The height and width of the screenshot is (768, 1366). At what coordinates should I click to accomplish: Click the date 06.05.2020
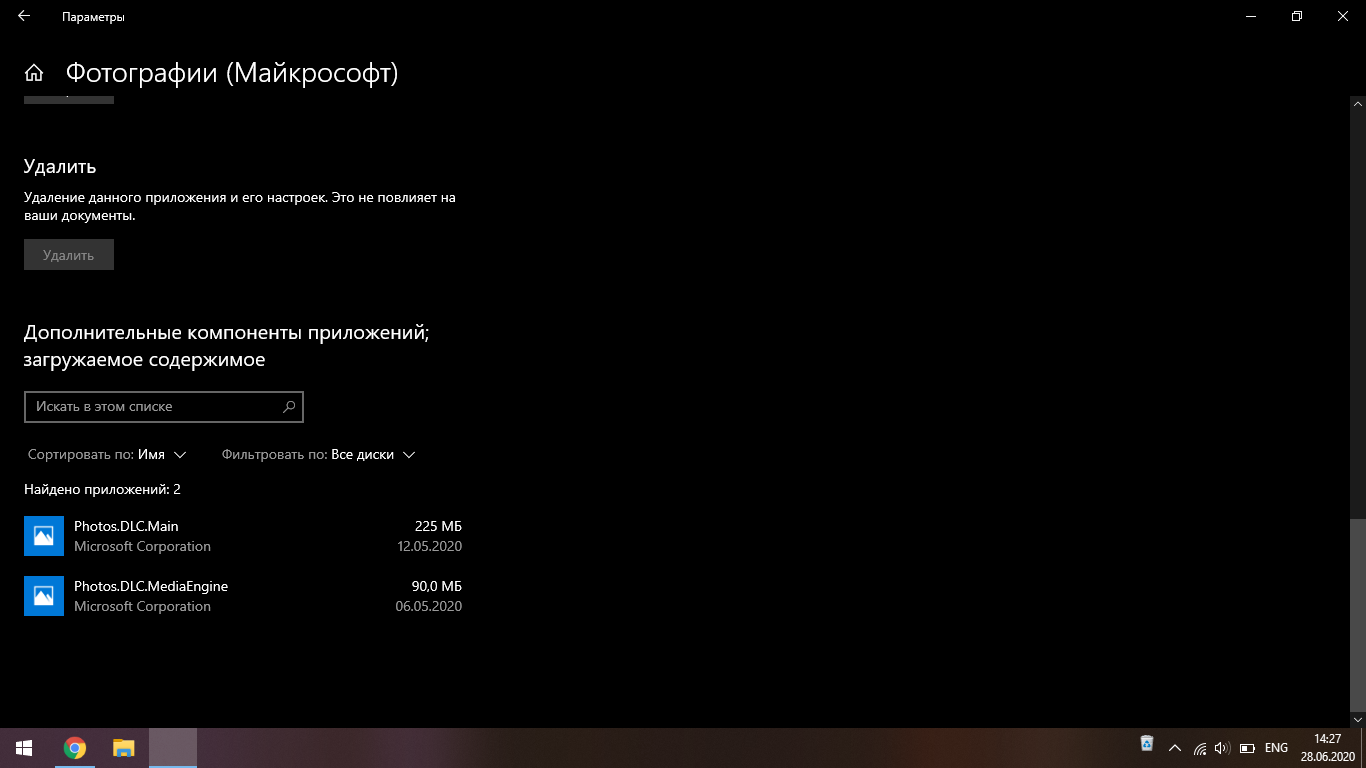pos(429,606)
